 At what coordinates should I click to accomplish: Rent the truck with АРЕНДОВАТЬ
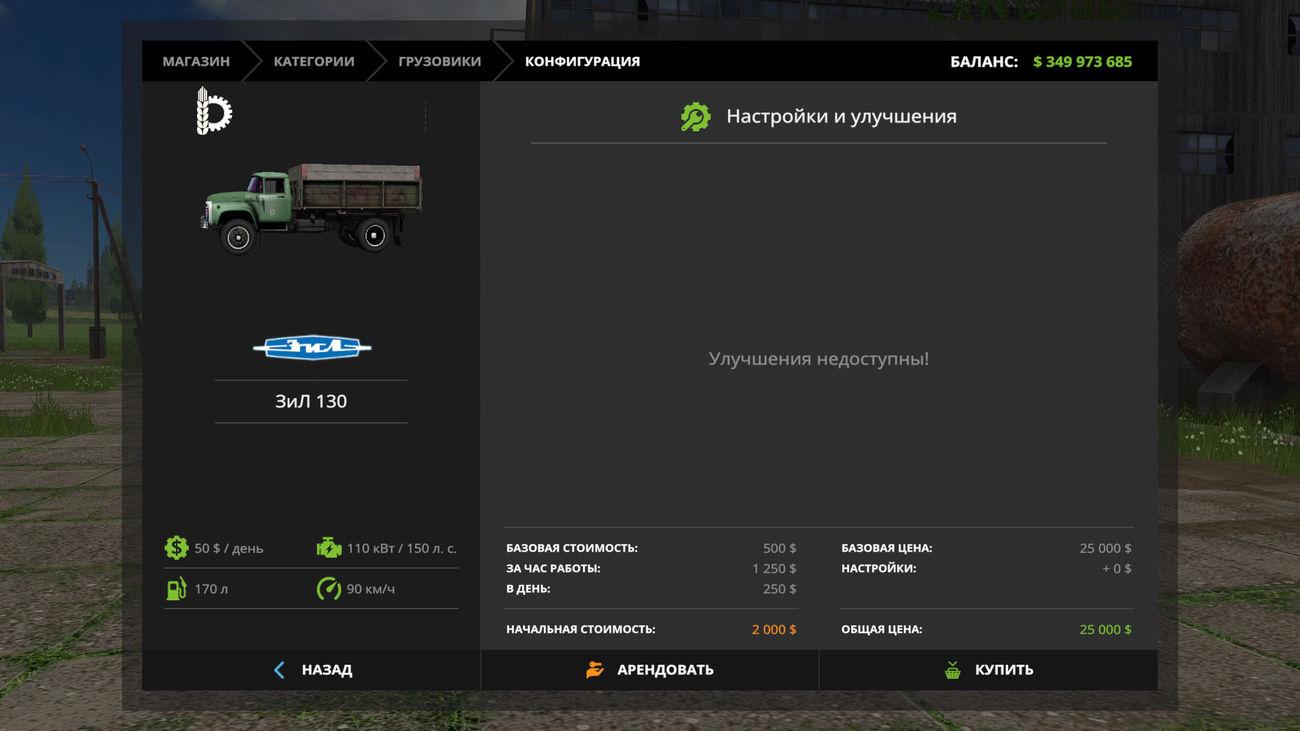(x=665, y=670)
